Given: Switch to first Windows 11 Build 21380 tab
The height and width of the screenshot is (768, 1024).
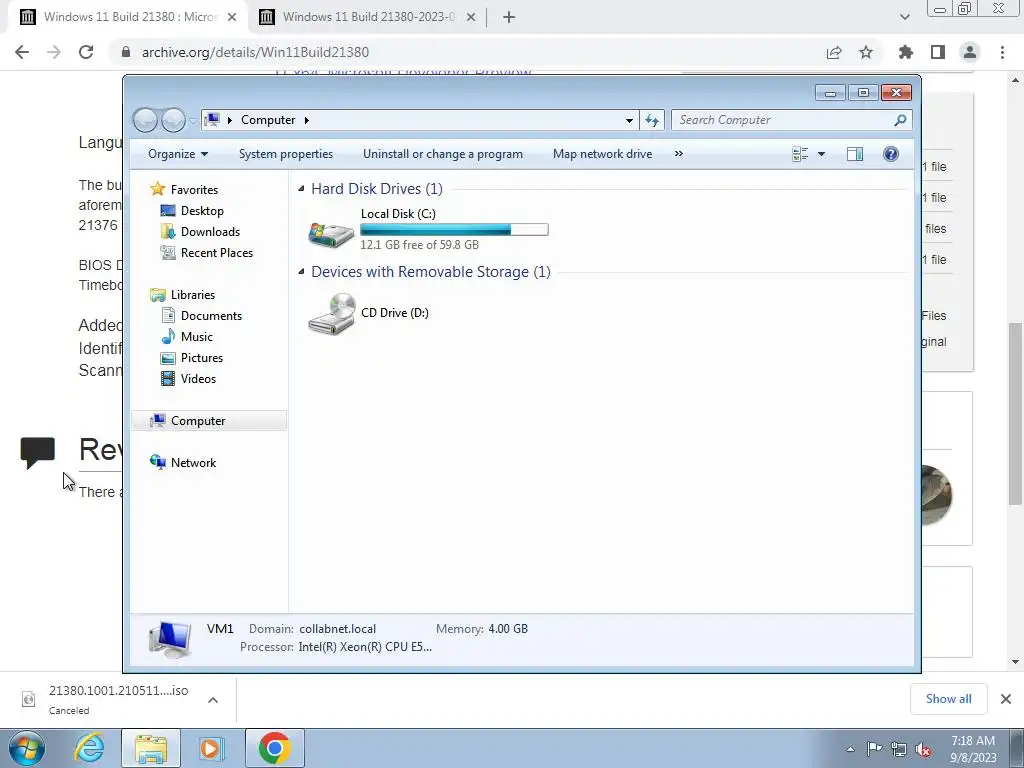Looking at the screenshot, I should coord(129,17).
